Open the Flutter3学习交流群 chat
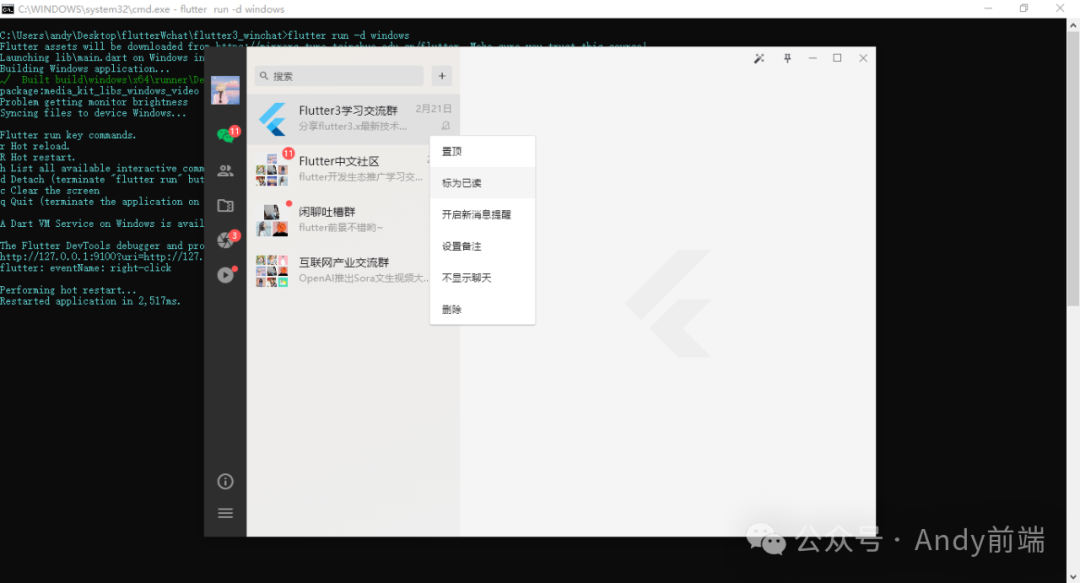 point(353,119)
